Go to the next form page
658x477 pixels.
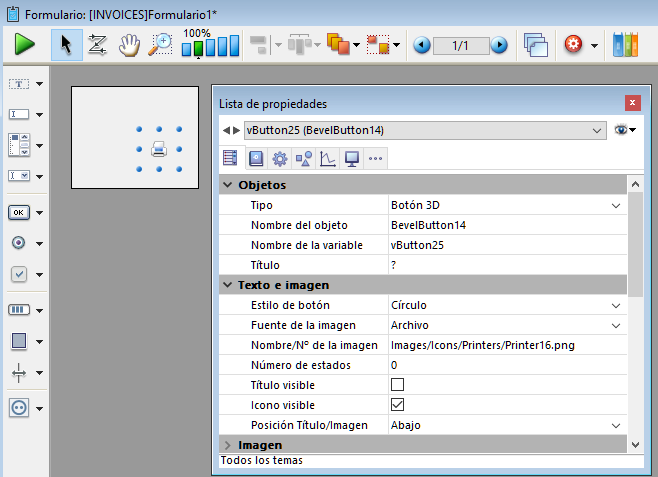(x=498, y=46)
